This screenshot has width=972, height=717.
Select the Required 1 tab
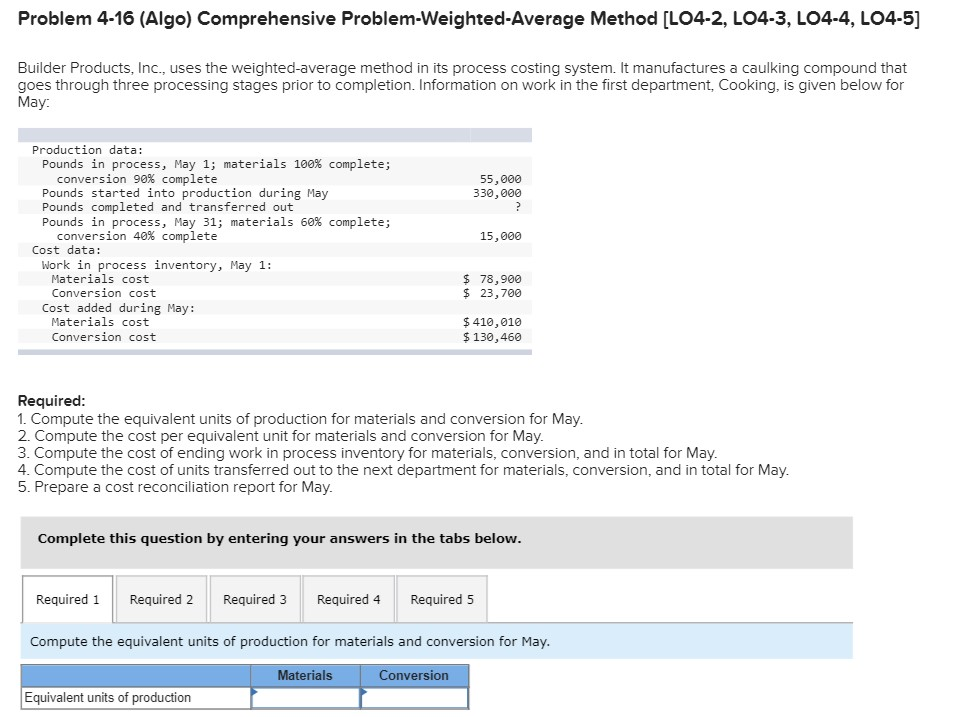tap(66, 598)
